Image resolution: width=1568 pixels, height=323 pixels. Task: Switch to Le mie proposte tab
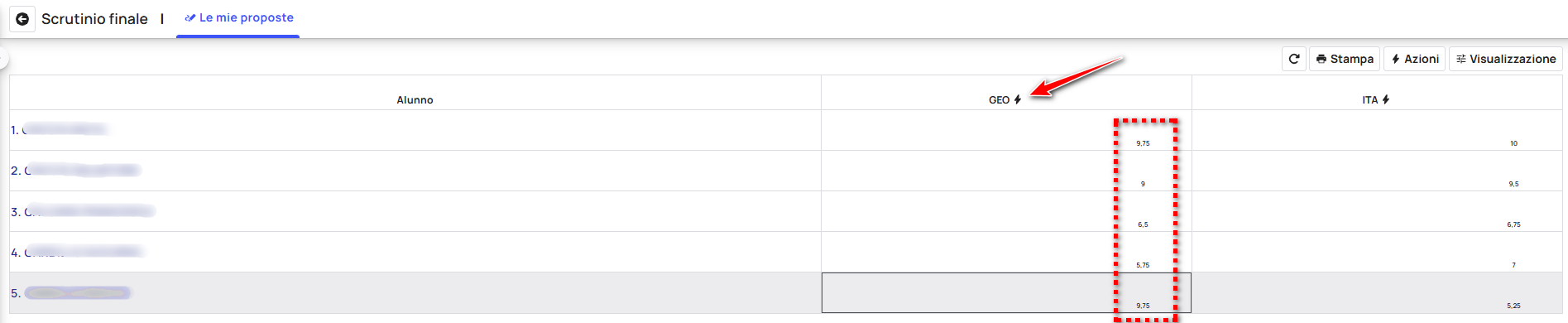click(x=238, y=18)
